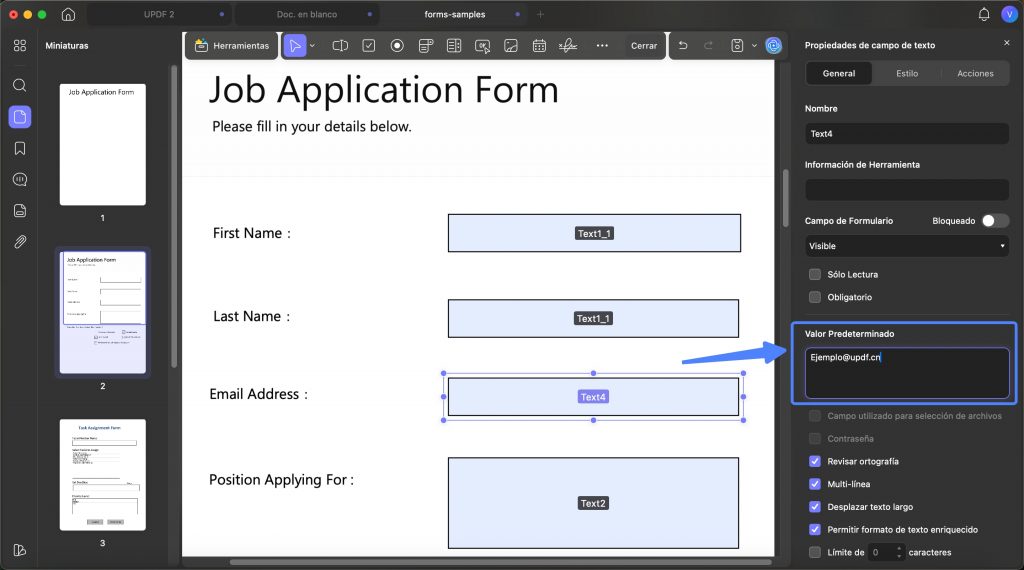Screen dimensions: 1024x570
Task: Choose the checkbox form field tool
Action: [369, 46]
